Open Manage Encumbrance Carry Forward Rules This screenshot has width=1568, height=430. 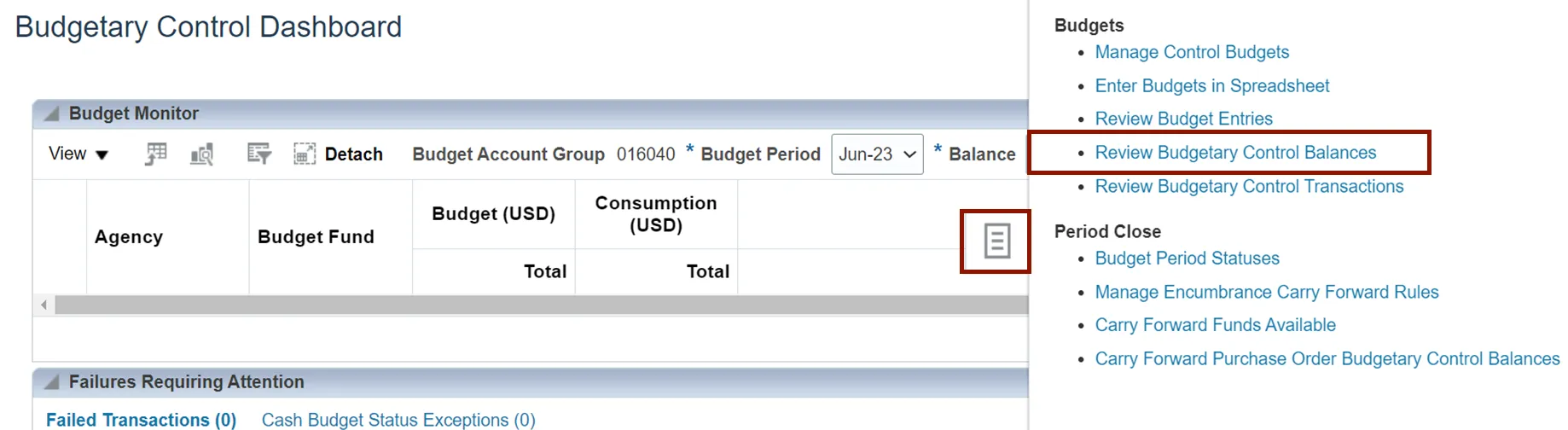pos(1266,293)
